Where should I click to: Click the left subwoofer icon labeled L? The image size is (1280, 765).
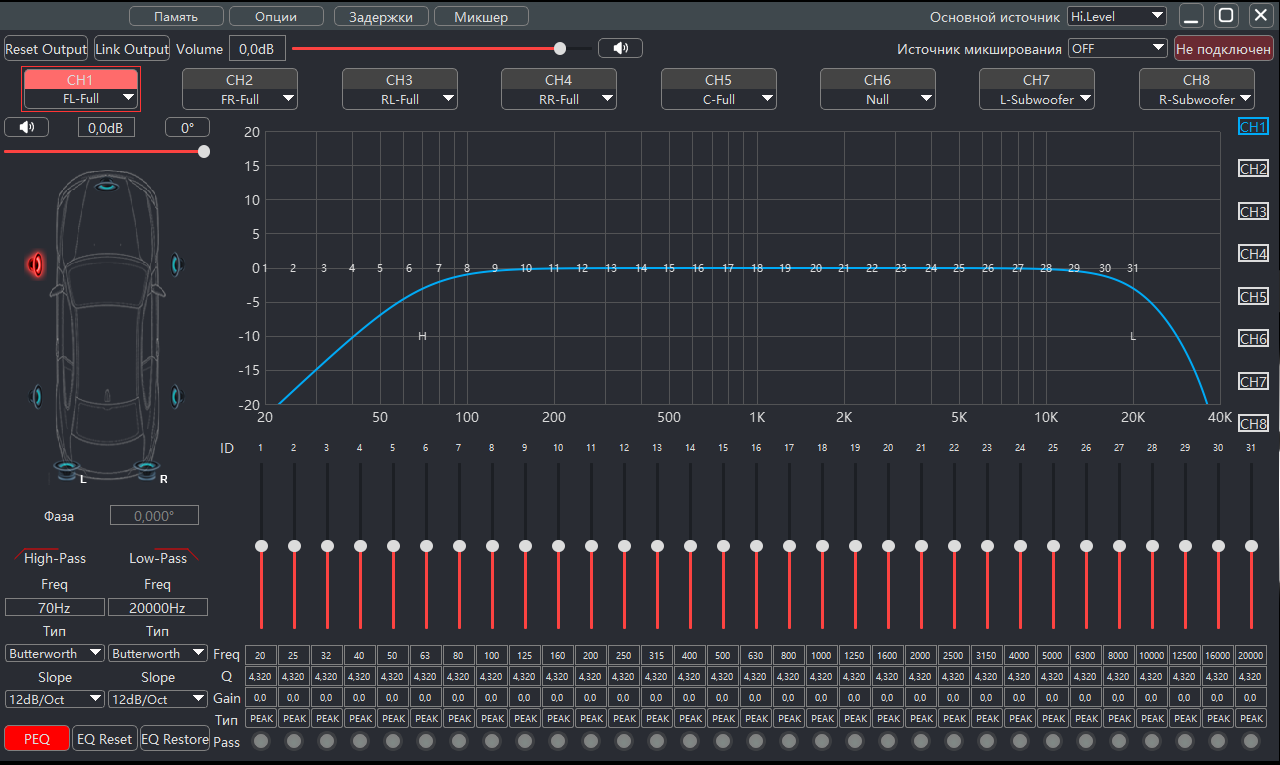point(67,466)
